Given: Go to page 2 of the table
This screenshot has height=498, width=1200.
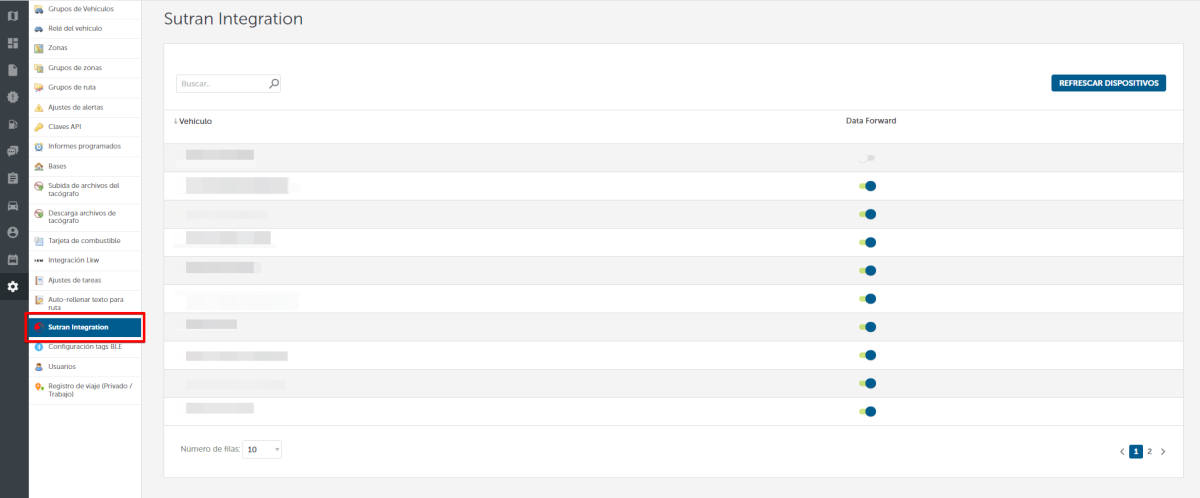Looking at the screenshot, I should click(1149, 452).
